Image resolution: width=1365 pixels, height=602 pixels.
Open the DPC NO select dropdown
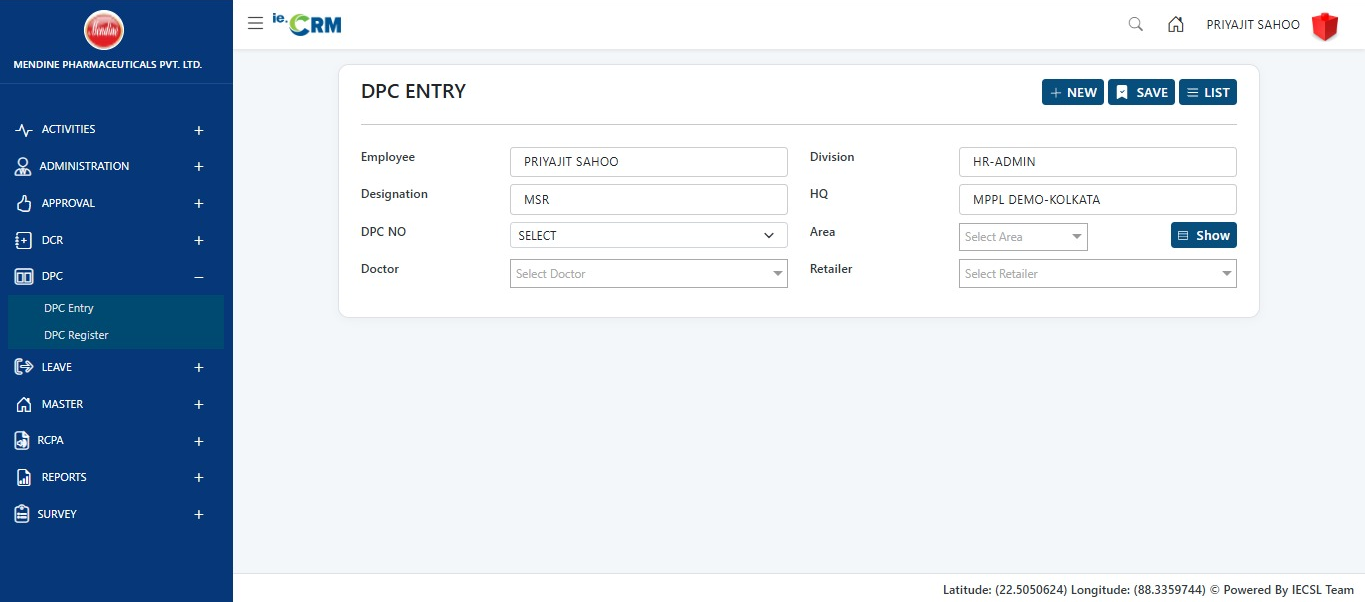[648, 236]
